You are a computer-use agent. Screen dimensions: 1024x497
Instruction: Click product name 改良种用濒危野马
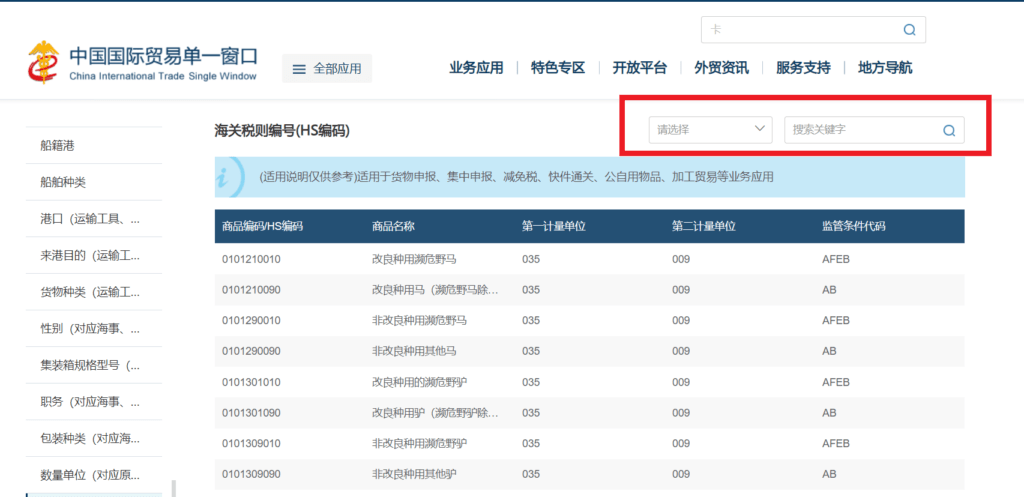pyautogui.click(x=414, y=259)
